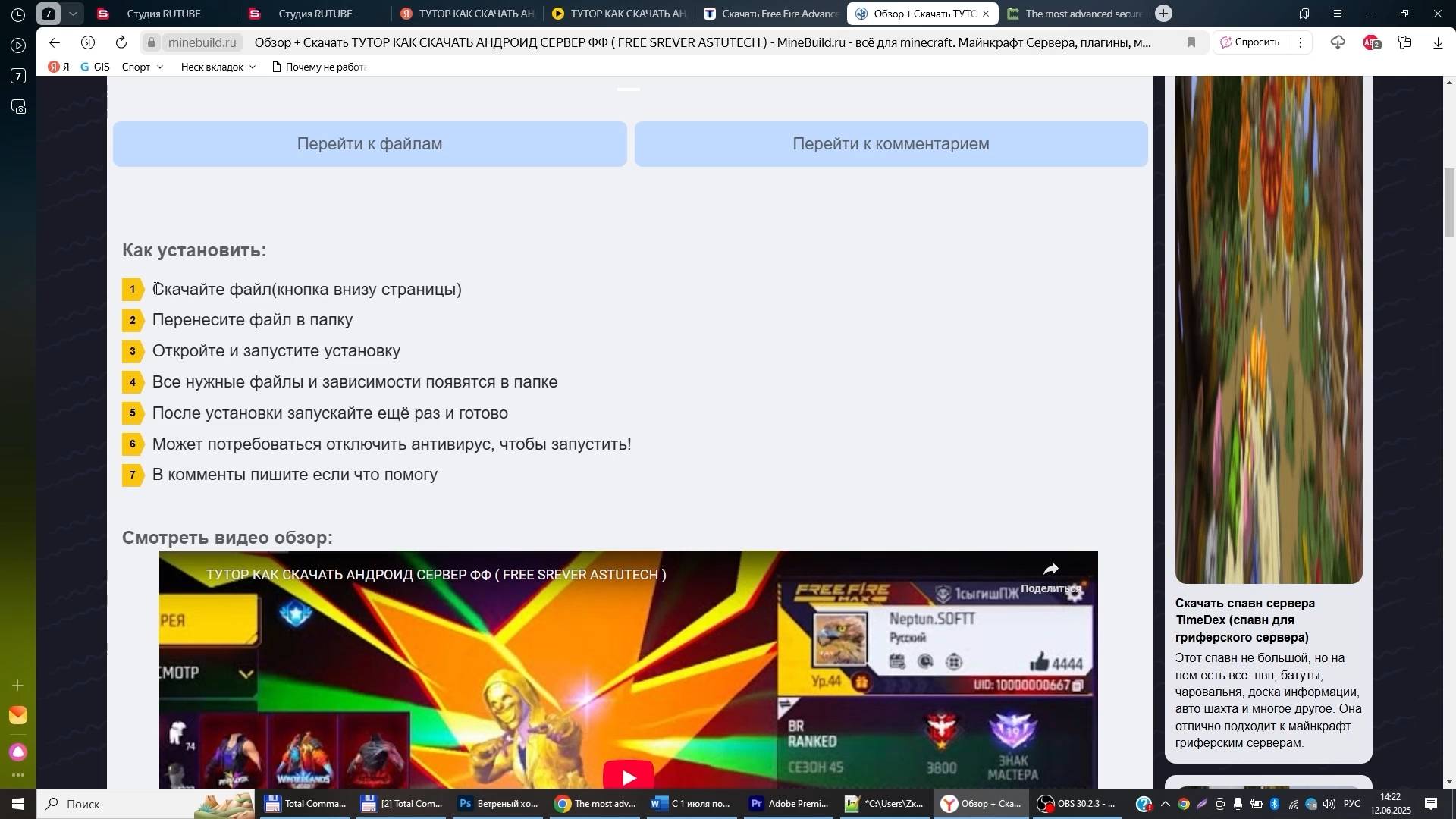Expand the tab group chevron next to 7
The image size is (1456, 819).
click(x=73, y=14)
